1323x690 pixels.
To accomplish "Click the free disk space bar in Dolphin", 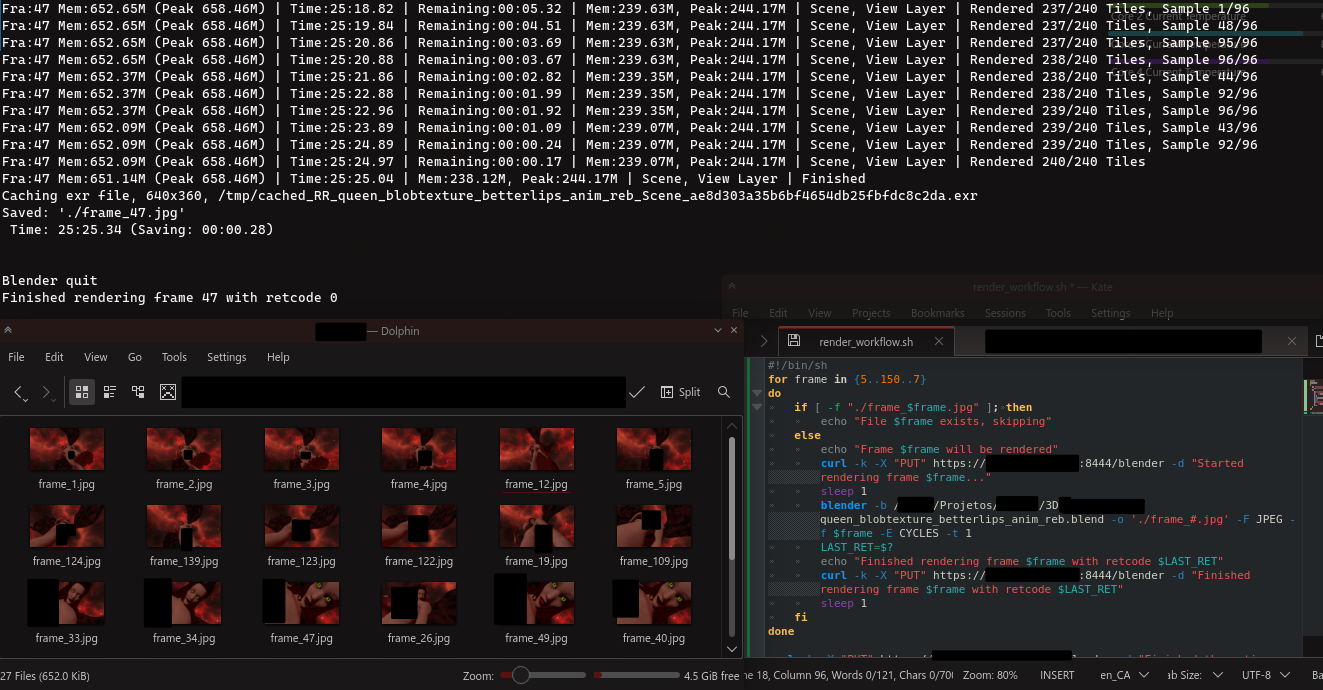I will [x=636, y=676].
